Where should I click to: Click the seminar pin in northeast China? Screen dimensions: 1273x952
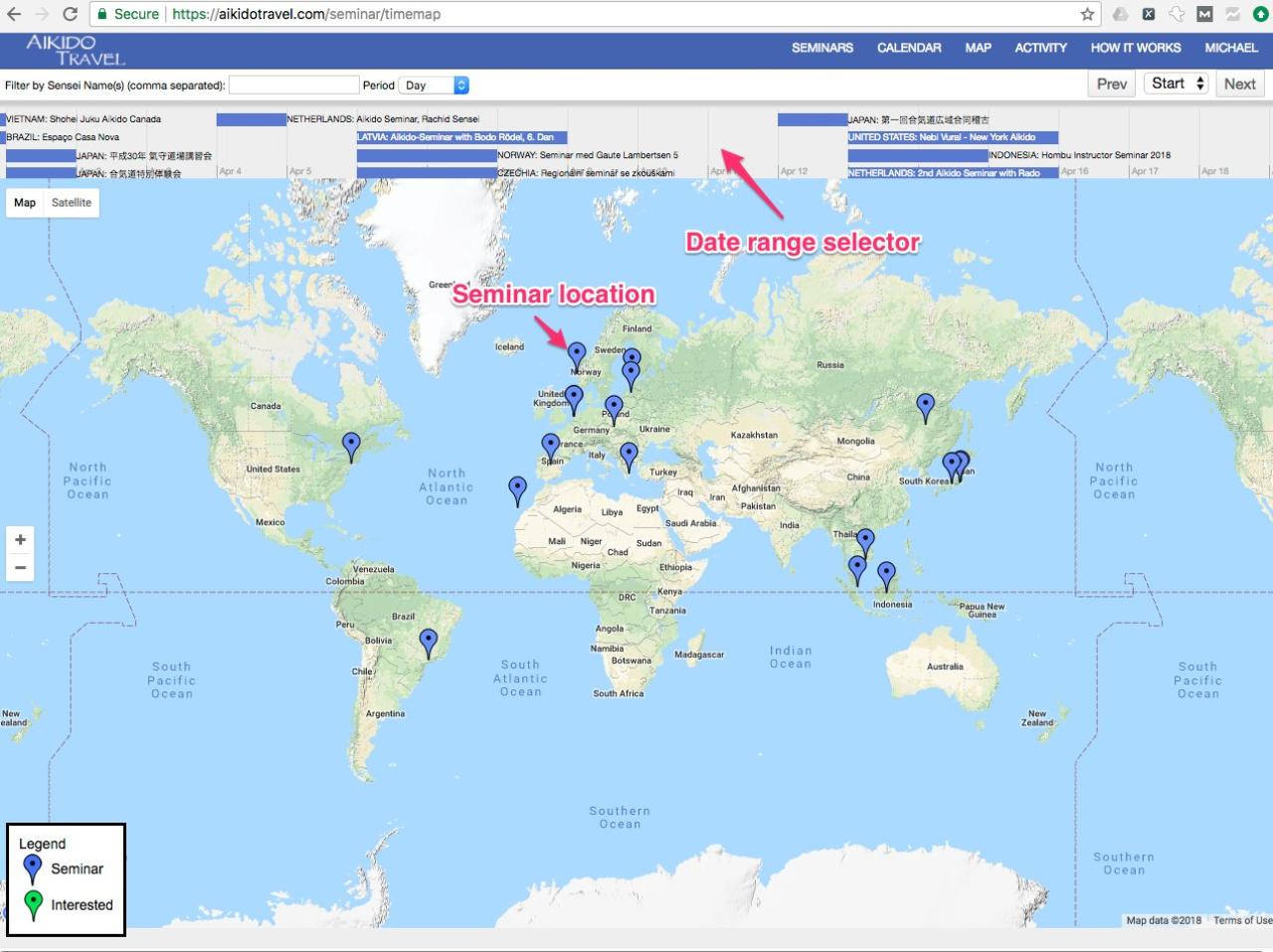[926, 406]
